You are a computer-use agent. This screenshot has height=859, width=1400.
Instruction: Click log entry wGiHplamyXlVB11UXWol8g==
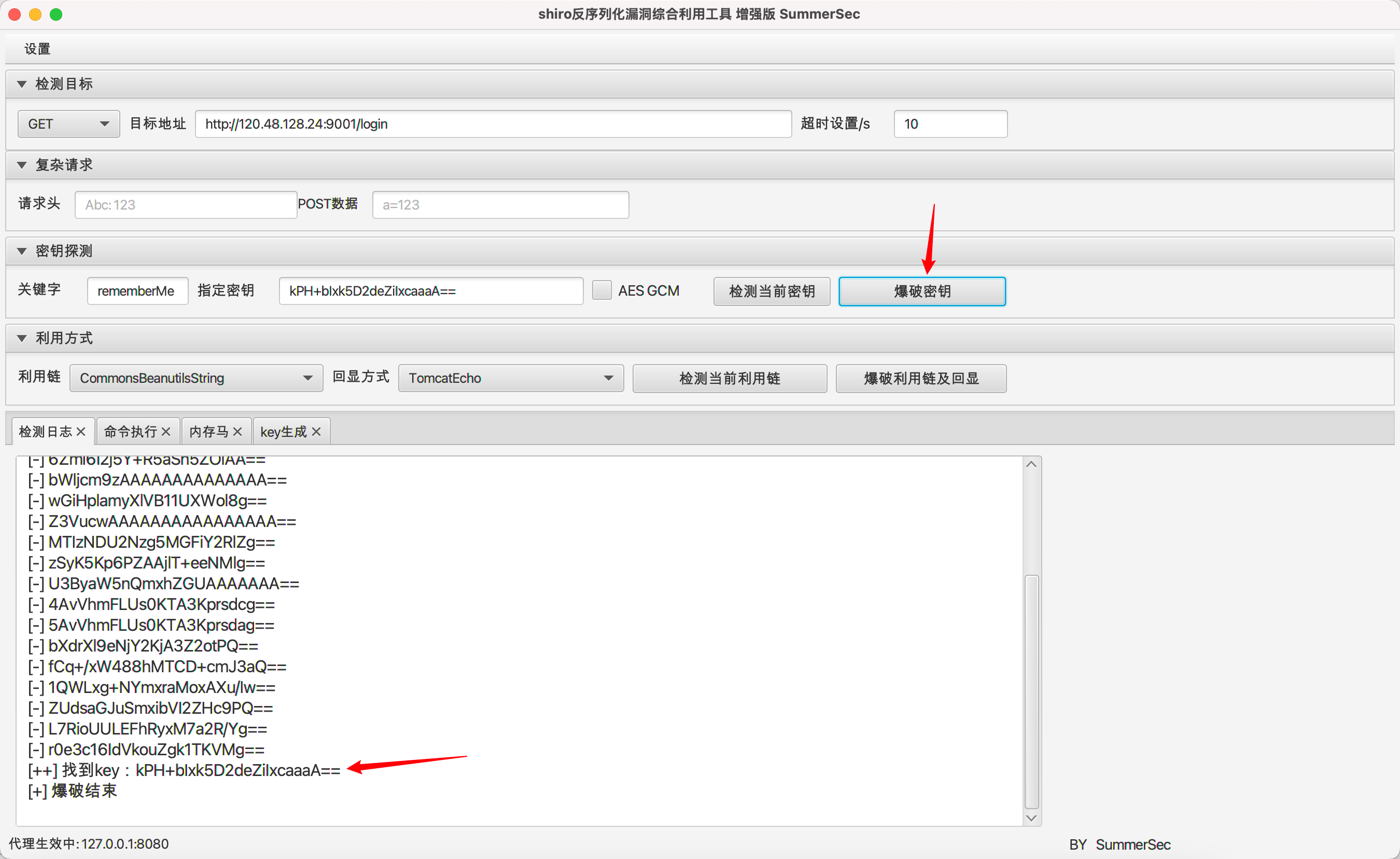point(147,501)
